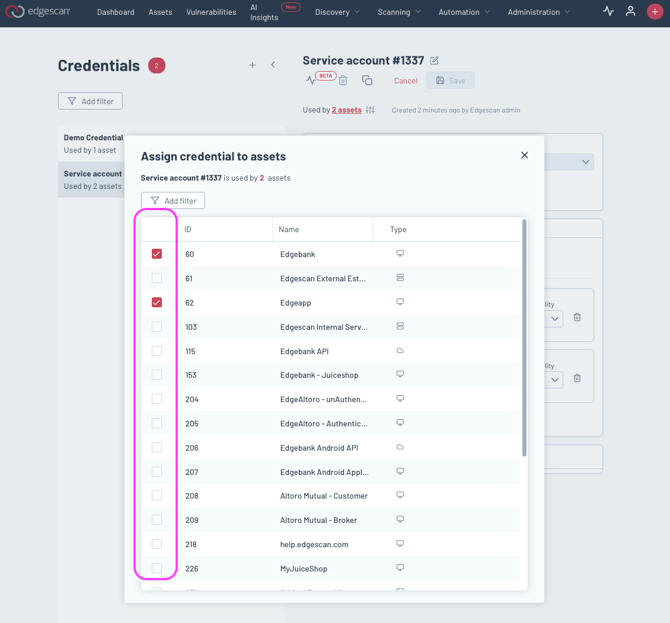670x623 pixels.
Task: Click the red plus button in header
Action: tap(654, 12)
